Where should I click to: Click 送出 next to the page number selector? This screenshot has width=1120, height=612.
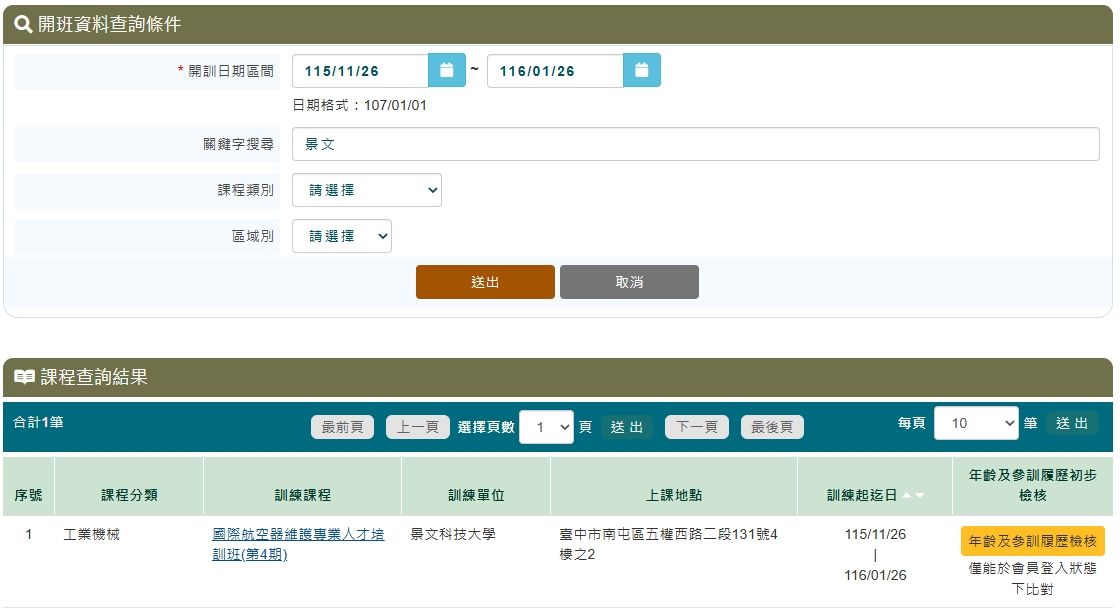click(x=626, y=427)
